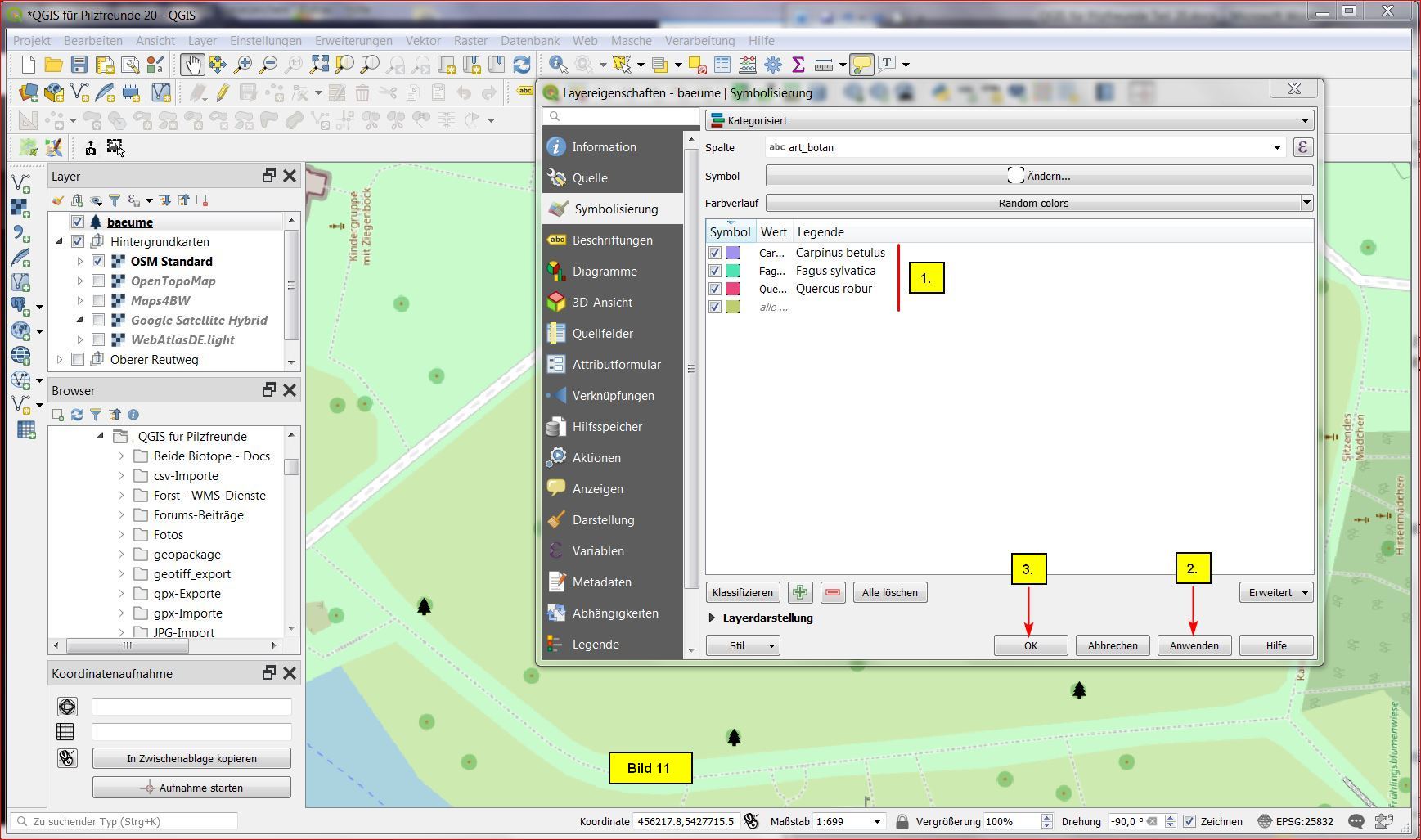Toggle the OSM Standard layer checkbox

(98, 262)
